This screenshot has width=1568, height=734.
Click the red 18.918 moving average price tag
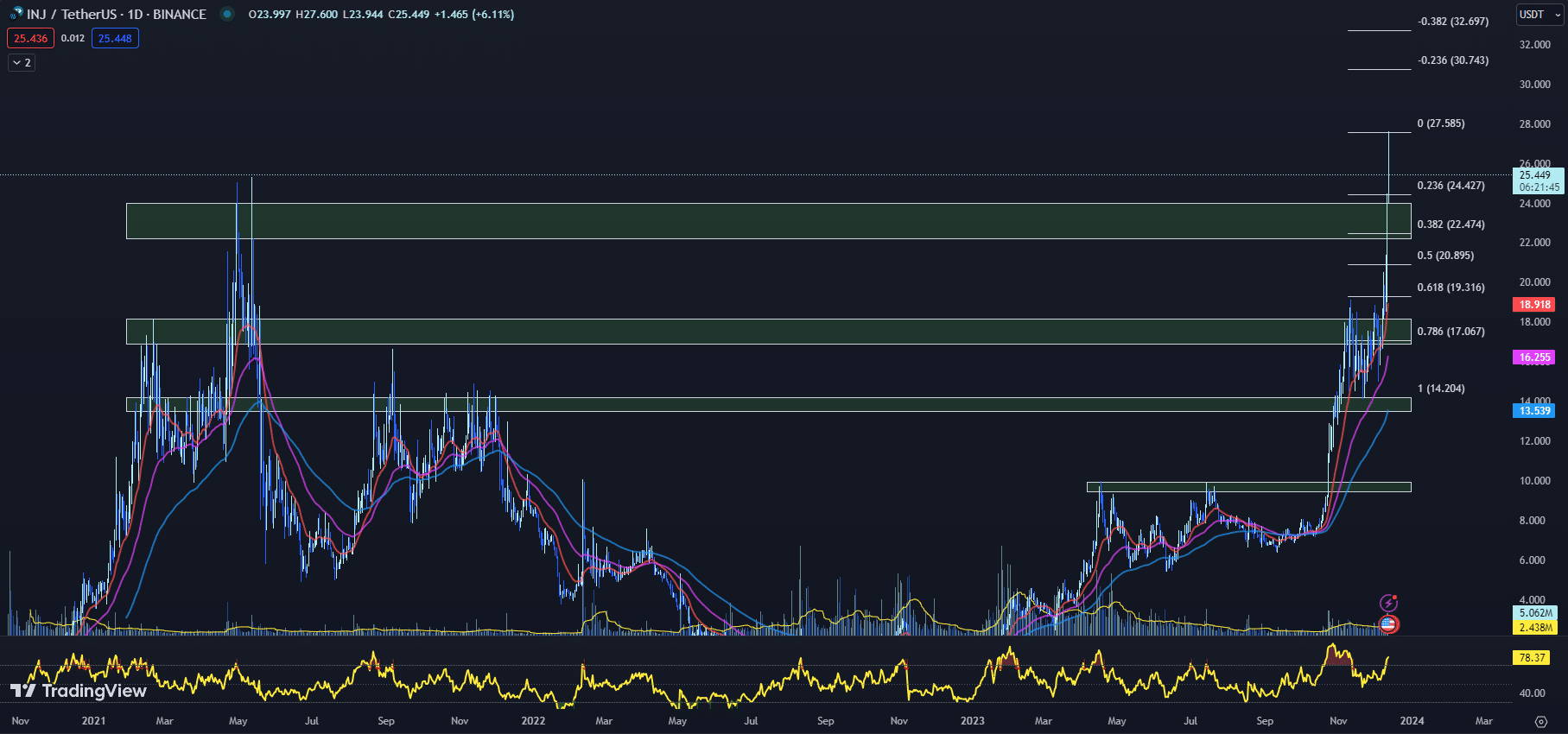pos(1534,305)
